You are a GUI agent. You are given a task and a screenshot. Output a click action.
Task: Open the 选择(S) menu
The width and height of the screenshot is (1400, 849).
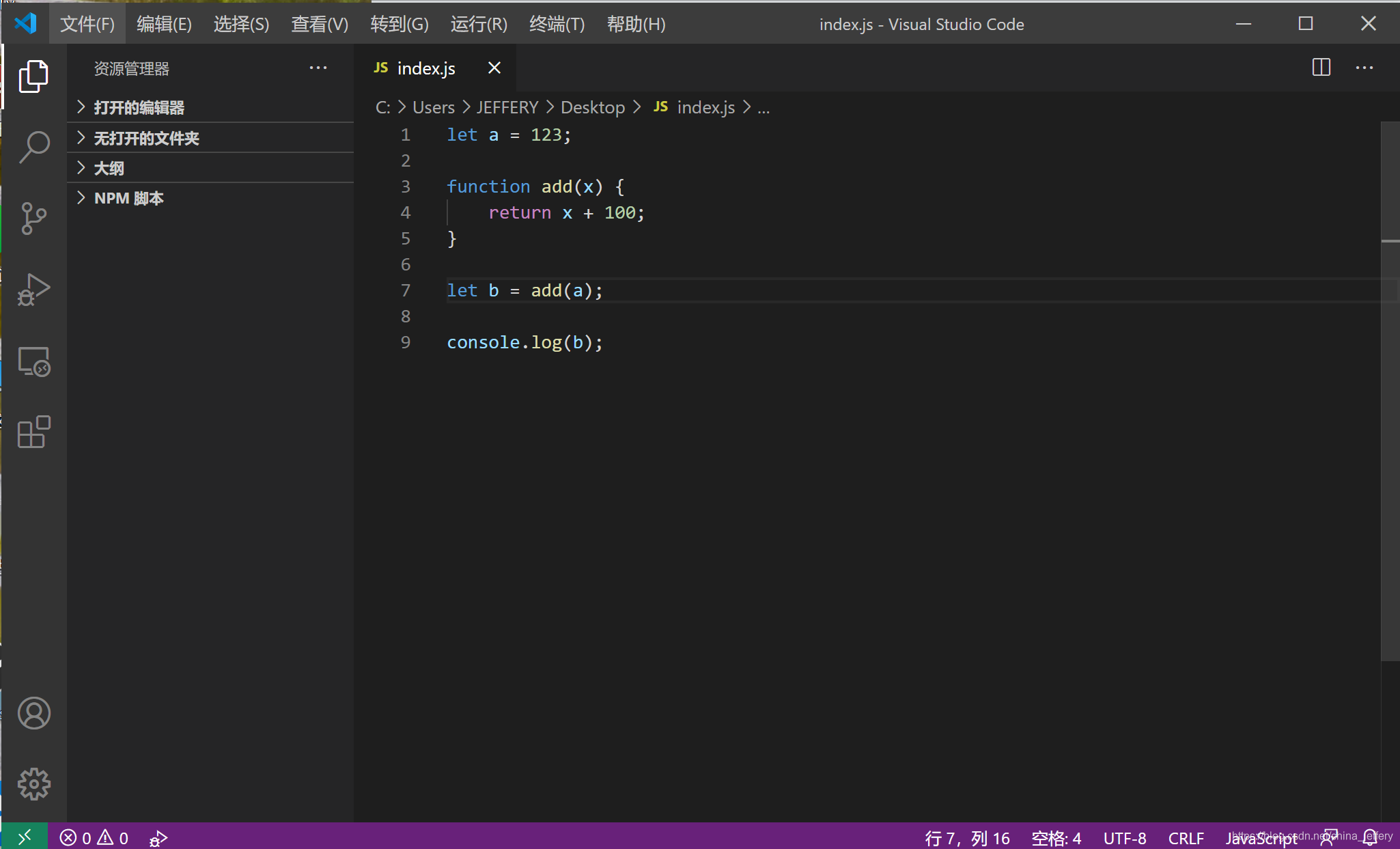241,24
